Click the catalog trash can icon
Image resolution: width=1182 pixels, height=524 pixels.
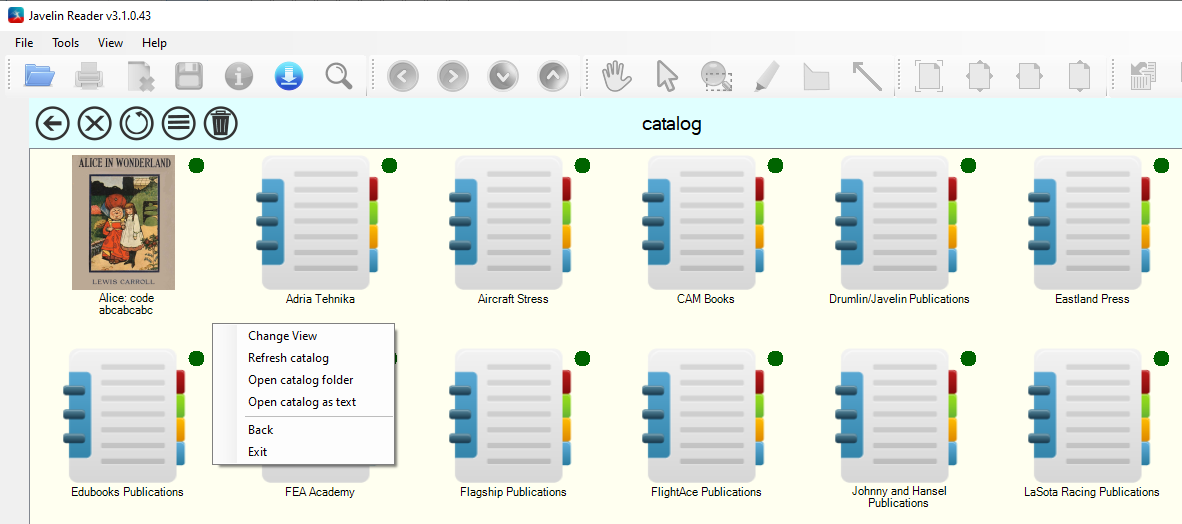coord(221,124)
